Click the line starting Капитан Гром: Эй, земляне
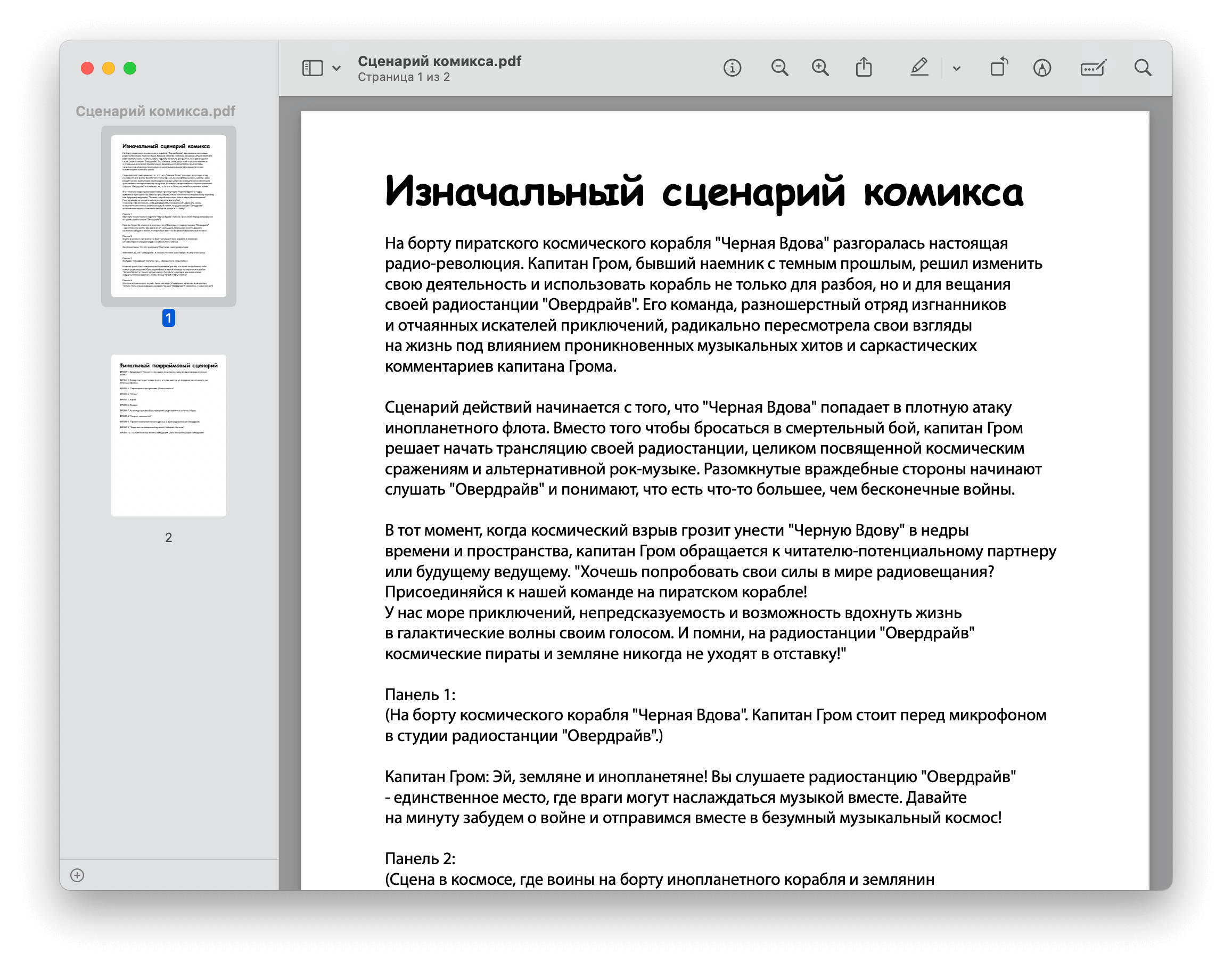The width and height of the screenshot is (1232, 969). pos(700,776)
